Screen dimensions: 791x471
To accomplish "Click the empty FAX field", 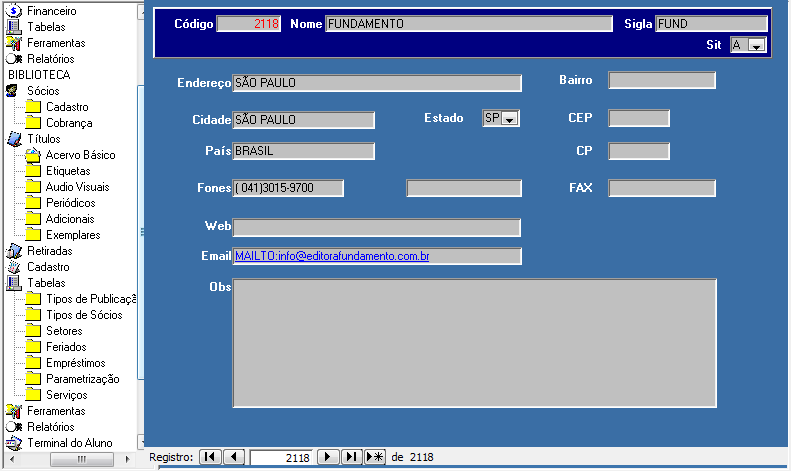I will pyautogui.click(x=662, y=188).
